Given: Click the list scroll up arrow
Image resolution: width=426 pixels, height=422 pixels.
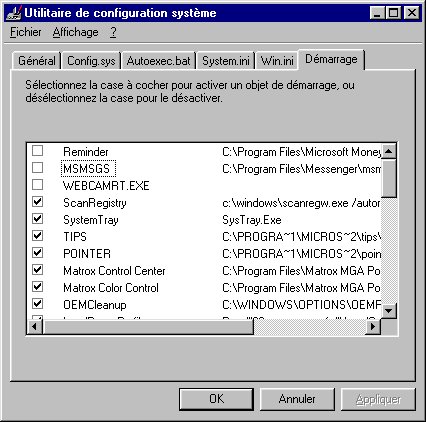Looking at the screenshot, I should [388, 152].
